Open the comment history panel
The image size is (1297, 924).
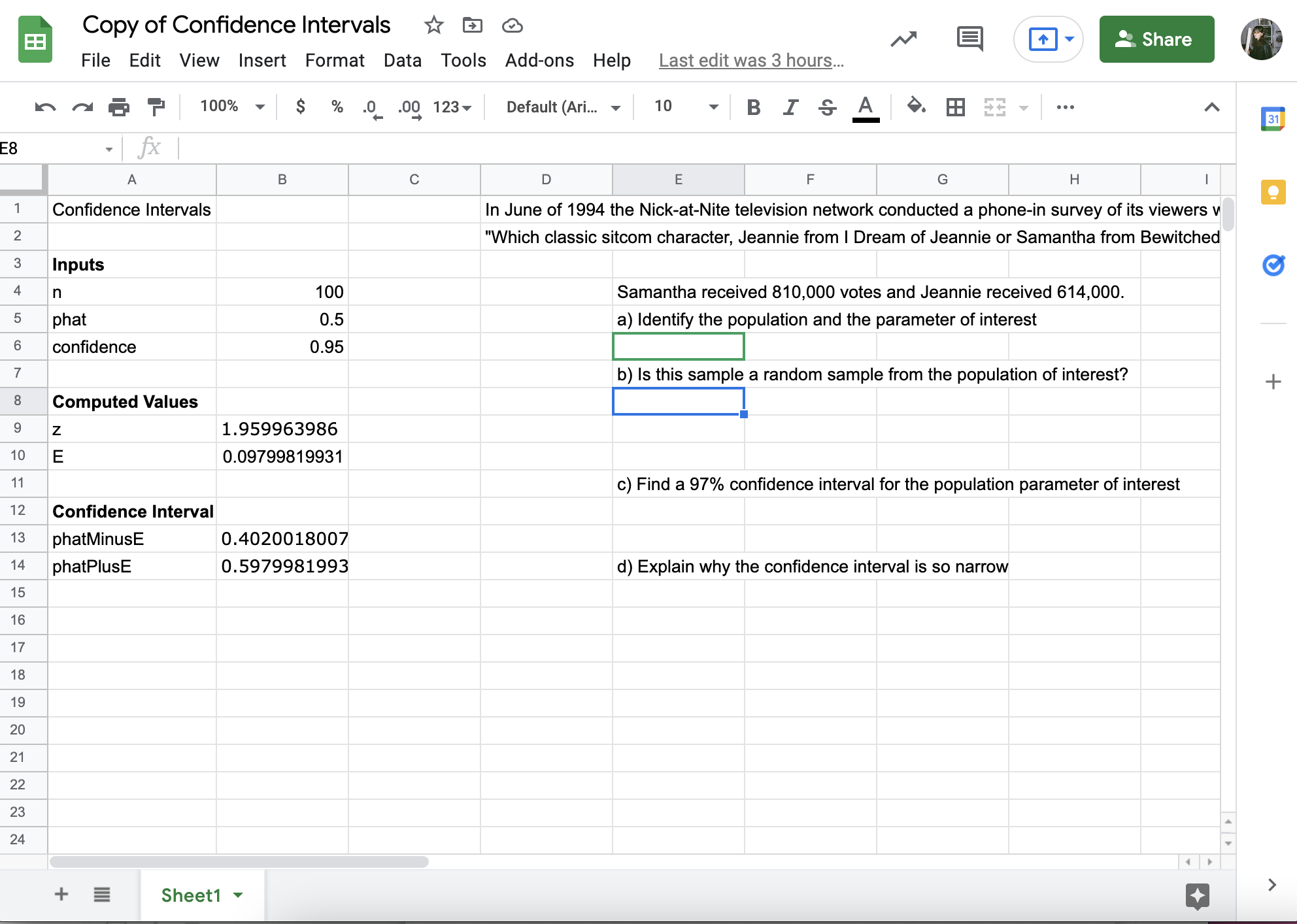(x=969, y=39)
